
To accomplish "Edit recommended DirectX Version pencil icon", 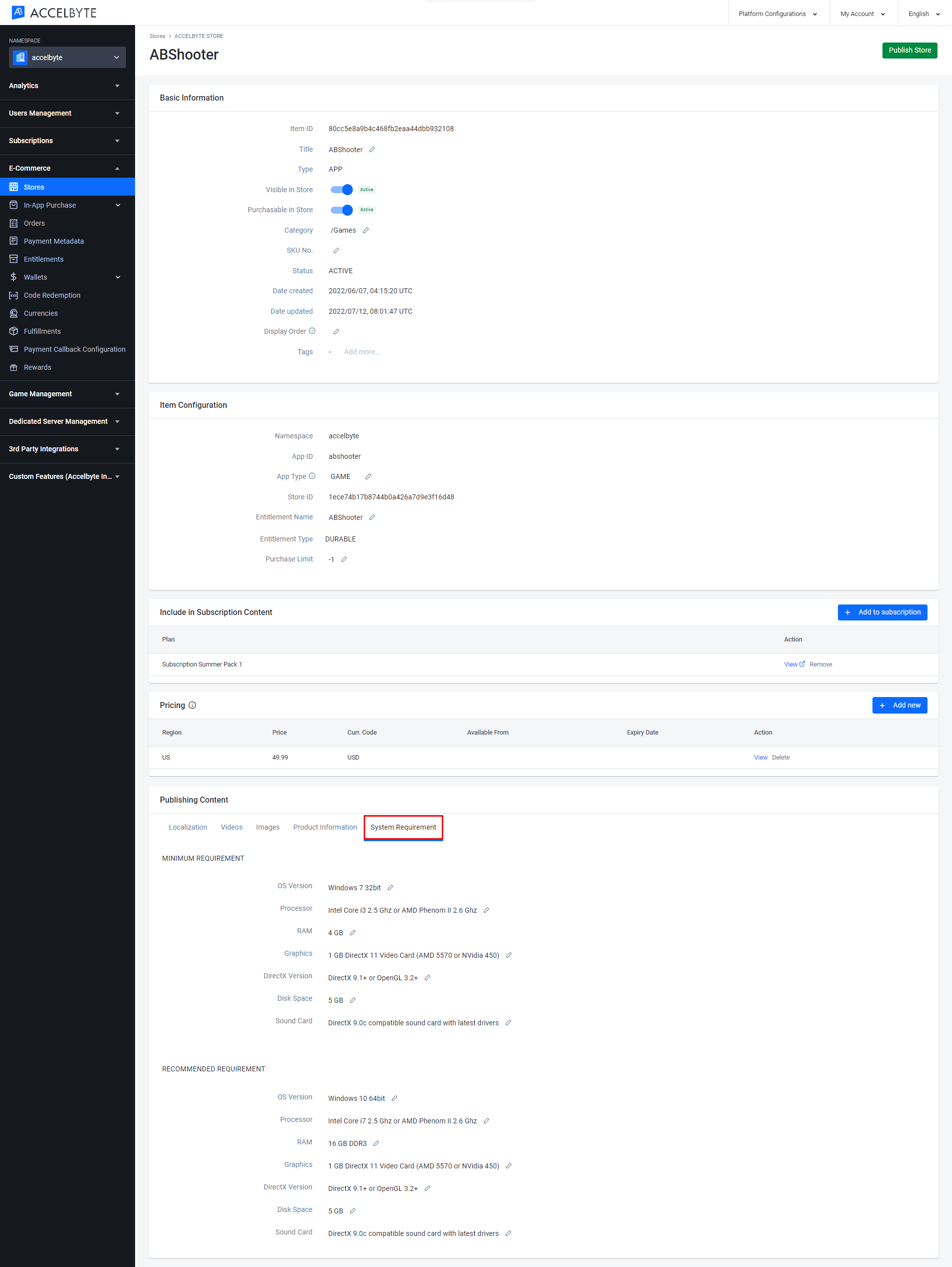I will pos(427,1188).
